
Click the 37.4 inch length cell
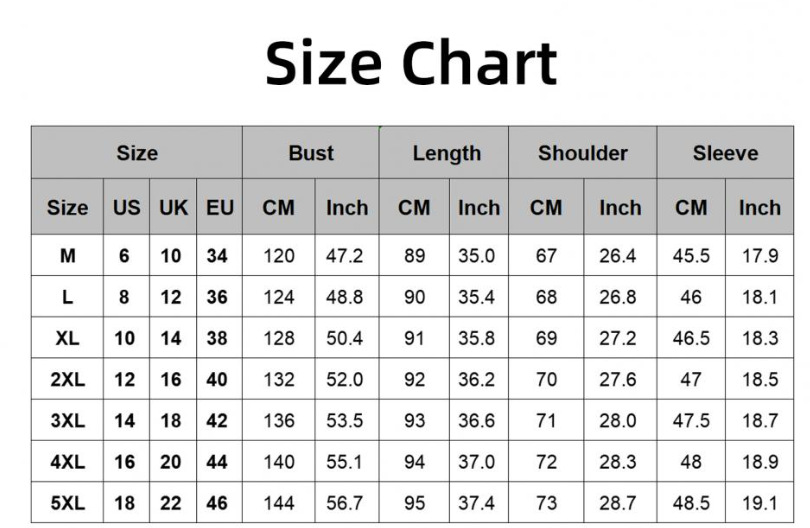(x=477, y=503)
